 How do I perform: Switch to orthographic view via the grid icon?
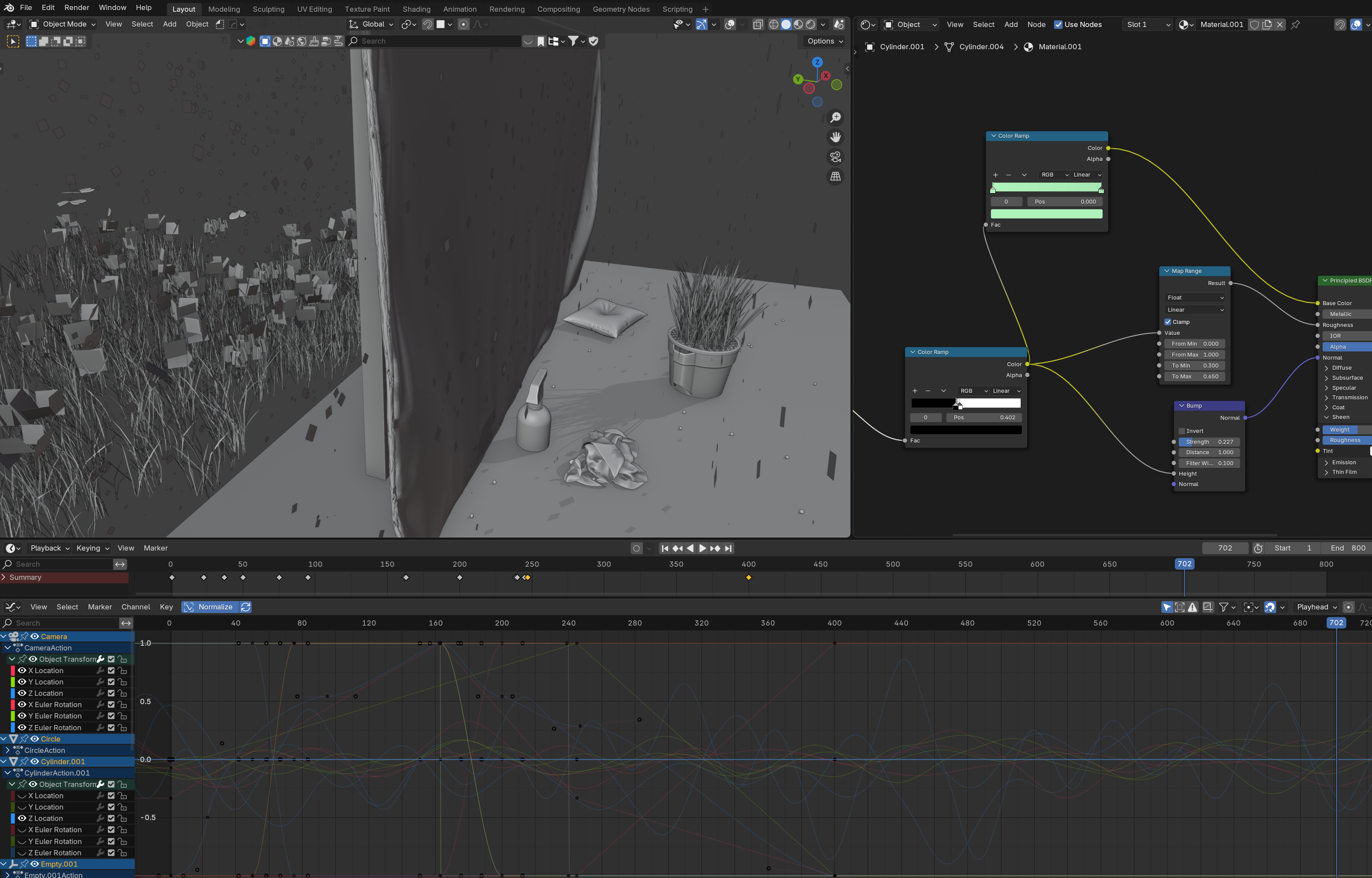click(835, 177)
